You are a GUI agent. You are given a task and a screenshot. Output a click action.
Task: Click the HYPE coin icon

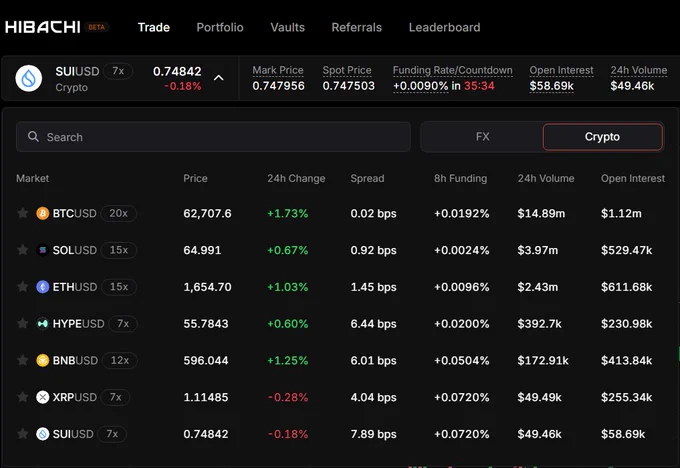coord(42,324)
